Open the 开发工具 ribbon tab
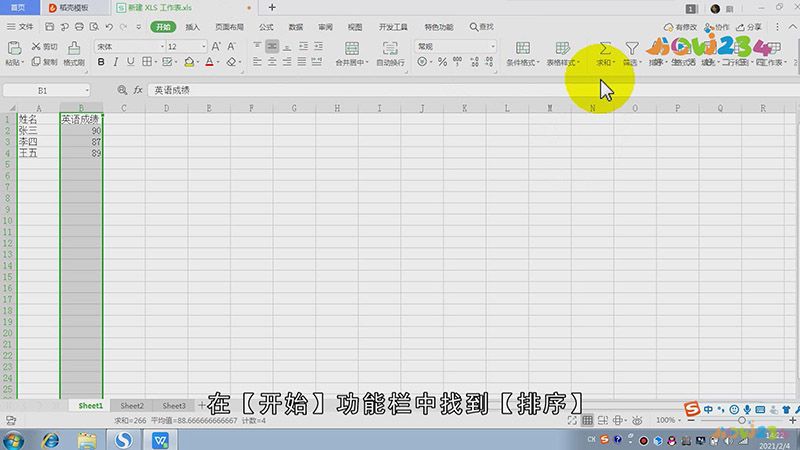800x450 pixels. pos(393,27)
